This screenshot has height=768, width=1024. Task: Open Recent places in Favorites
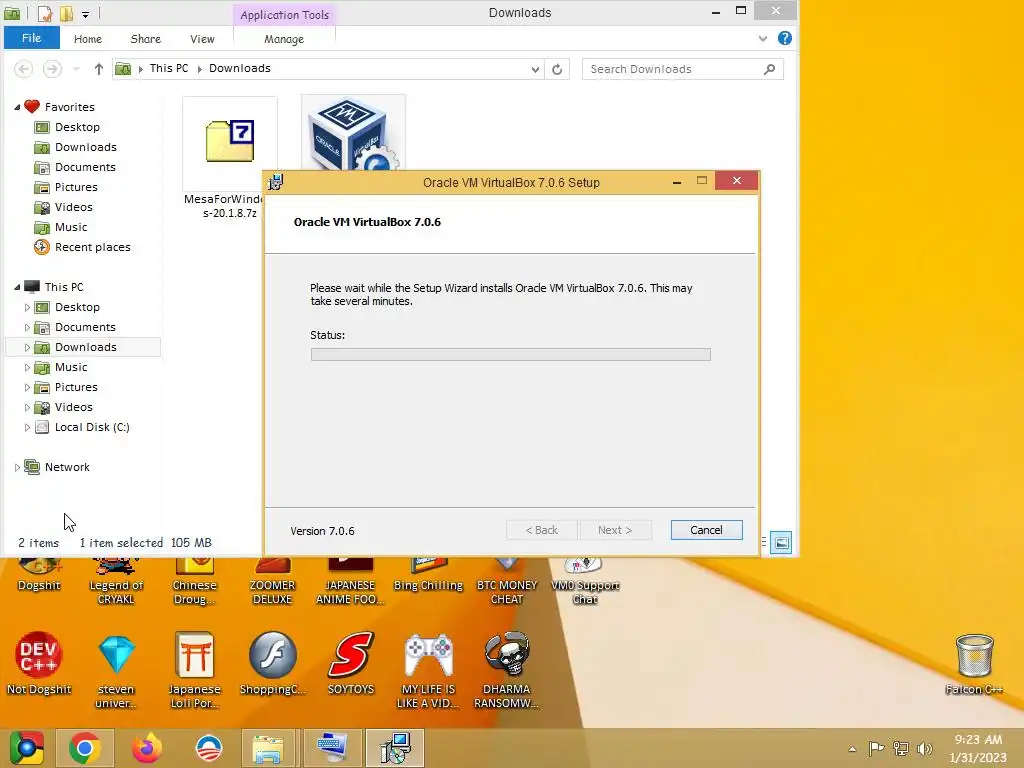[92, 247]
